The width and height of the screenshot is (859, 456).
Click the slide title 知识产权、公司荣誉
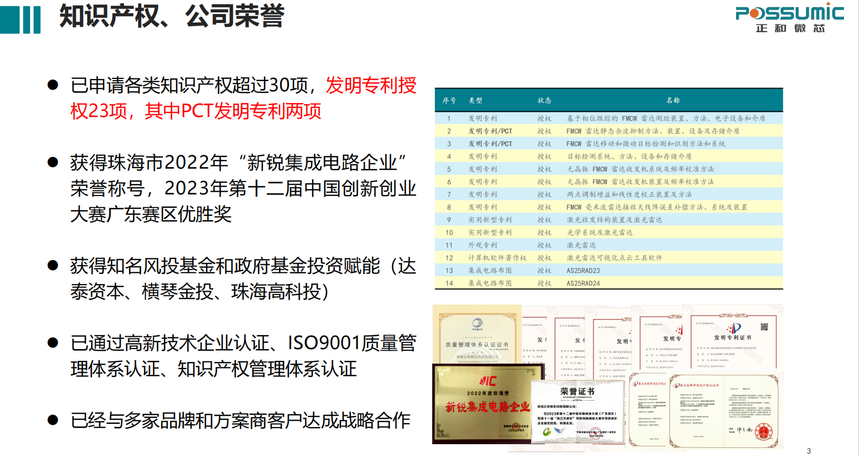pos(169,17)
